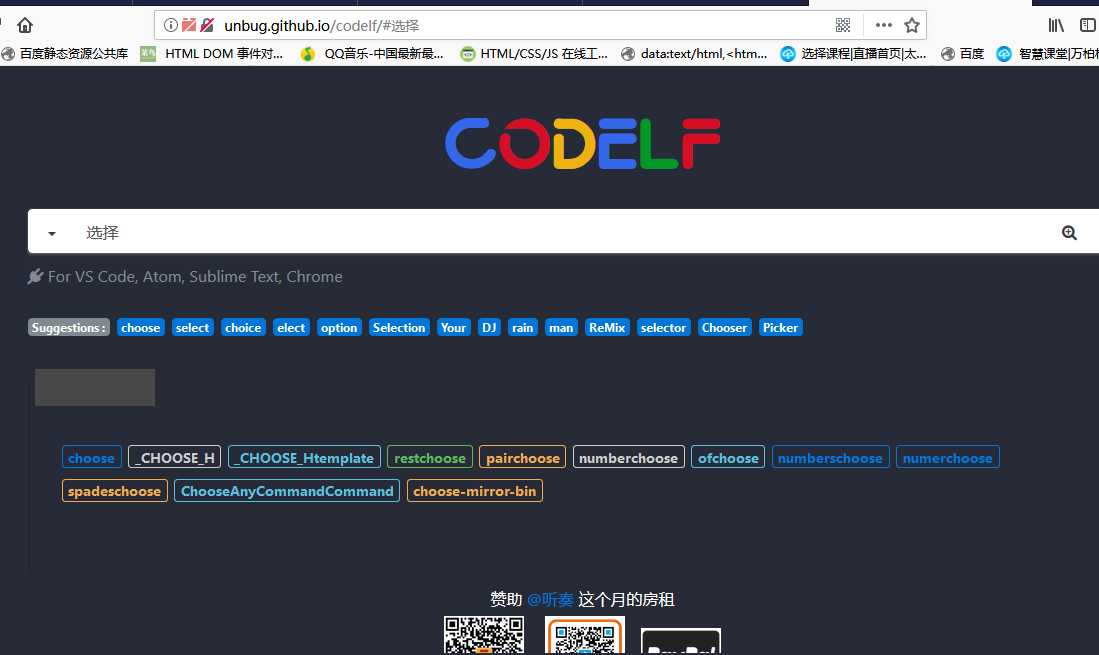Viewport: 1099px width, 655px height.
Task: Select suggestion tag elect
Action: pos(291,328)
